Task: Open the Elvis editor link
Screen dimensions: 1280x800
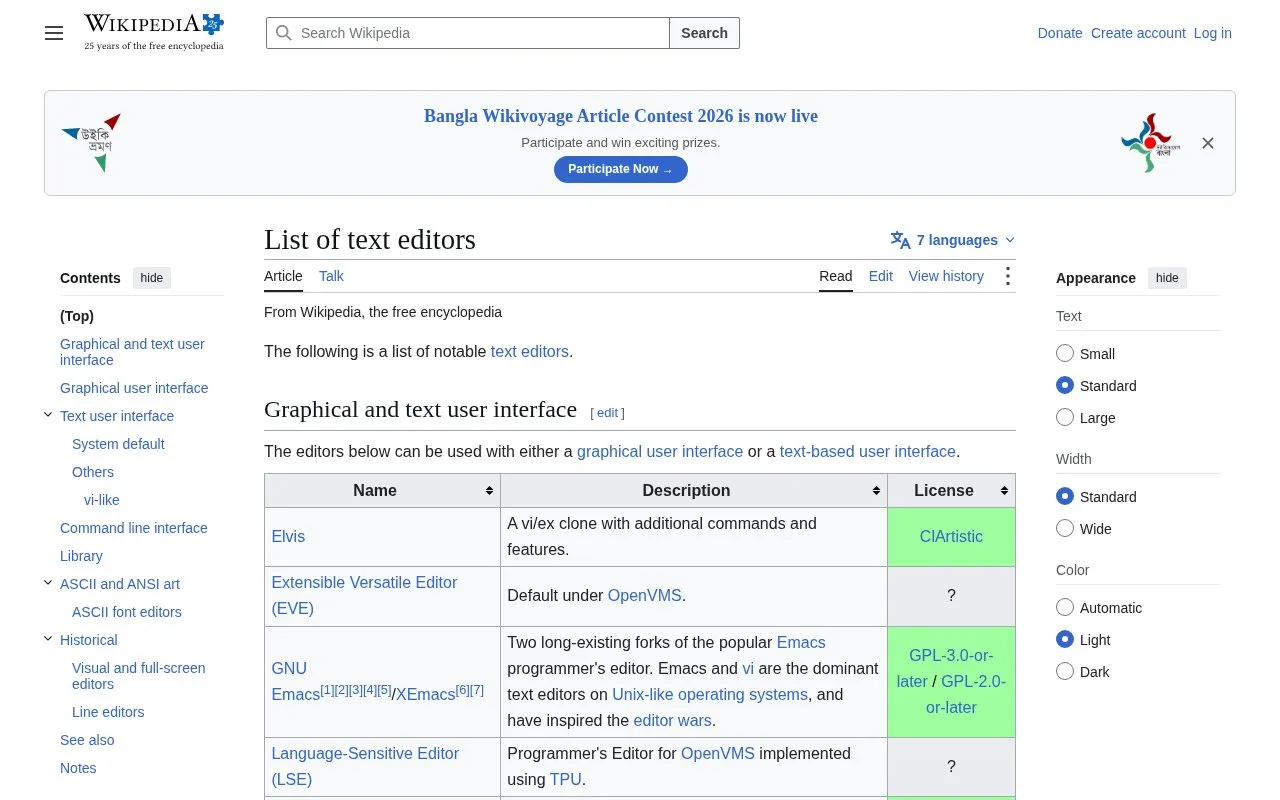Action: (x=288, y=536)
